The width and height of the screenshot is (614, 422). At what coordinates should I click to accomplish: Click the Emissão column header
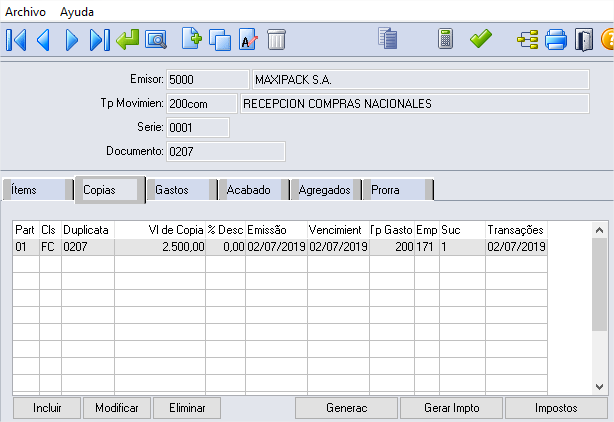point(276,230)
